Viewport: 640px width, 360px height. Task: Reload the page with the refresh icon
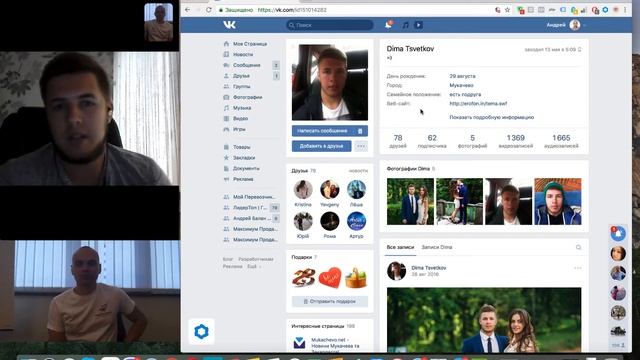209,10
